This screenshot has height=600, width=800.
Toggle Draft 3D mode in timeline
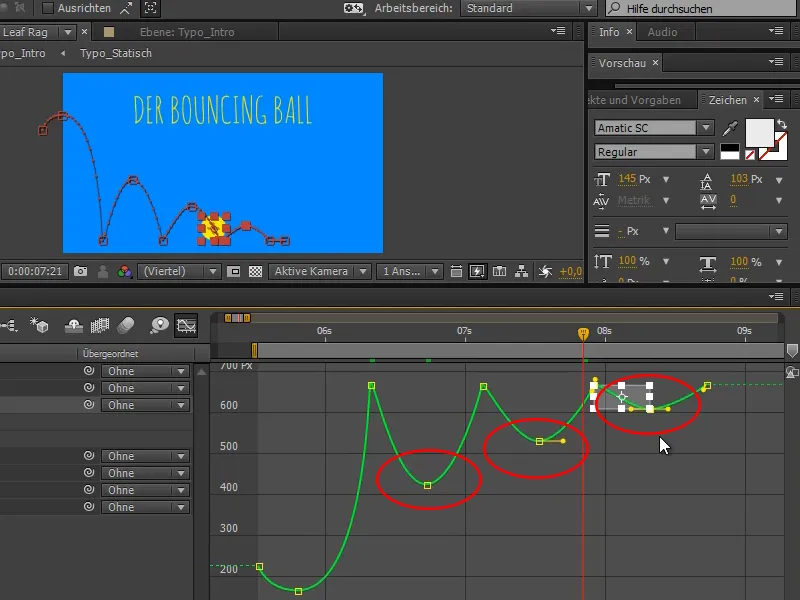pos(39,325)
